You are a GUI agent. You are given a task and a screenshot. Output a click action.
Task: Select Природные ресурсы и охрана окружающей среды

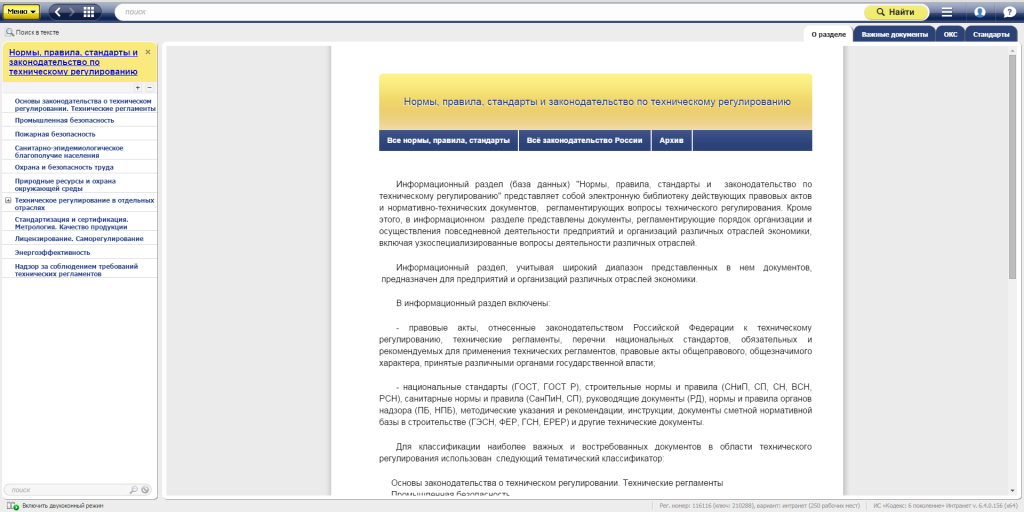coord(65,184)
